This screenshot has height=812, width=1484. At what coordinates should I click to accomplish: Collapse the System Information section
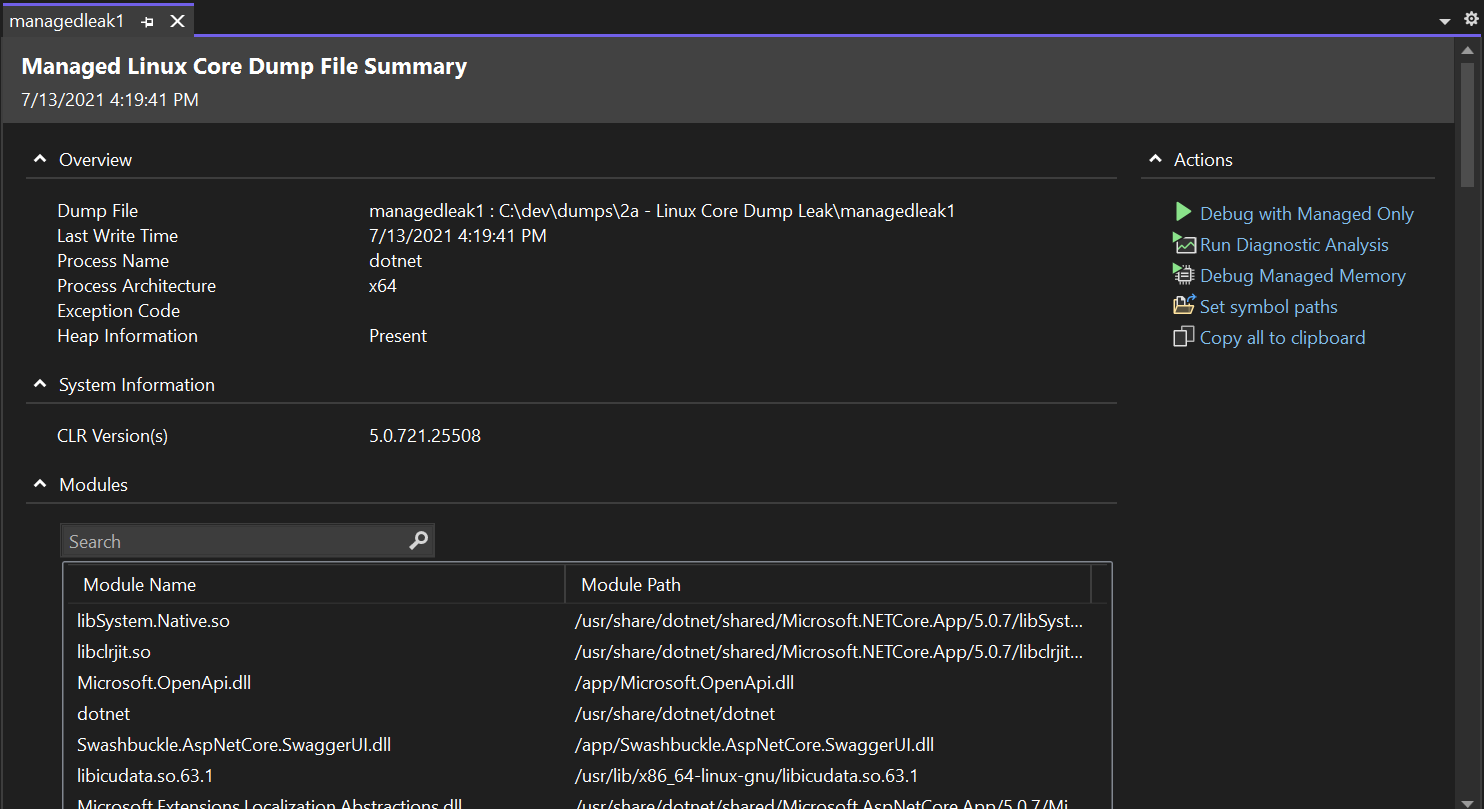[x=39, y=383]
